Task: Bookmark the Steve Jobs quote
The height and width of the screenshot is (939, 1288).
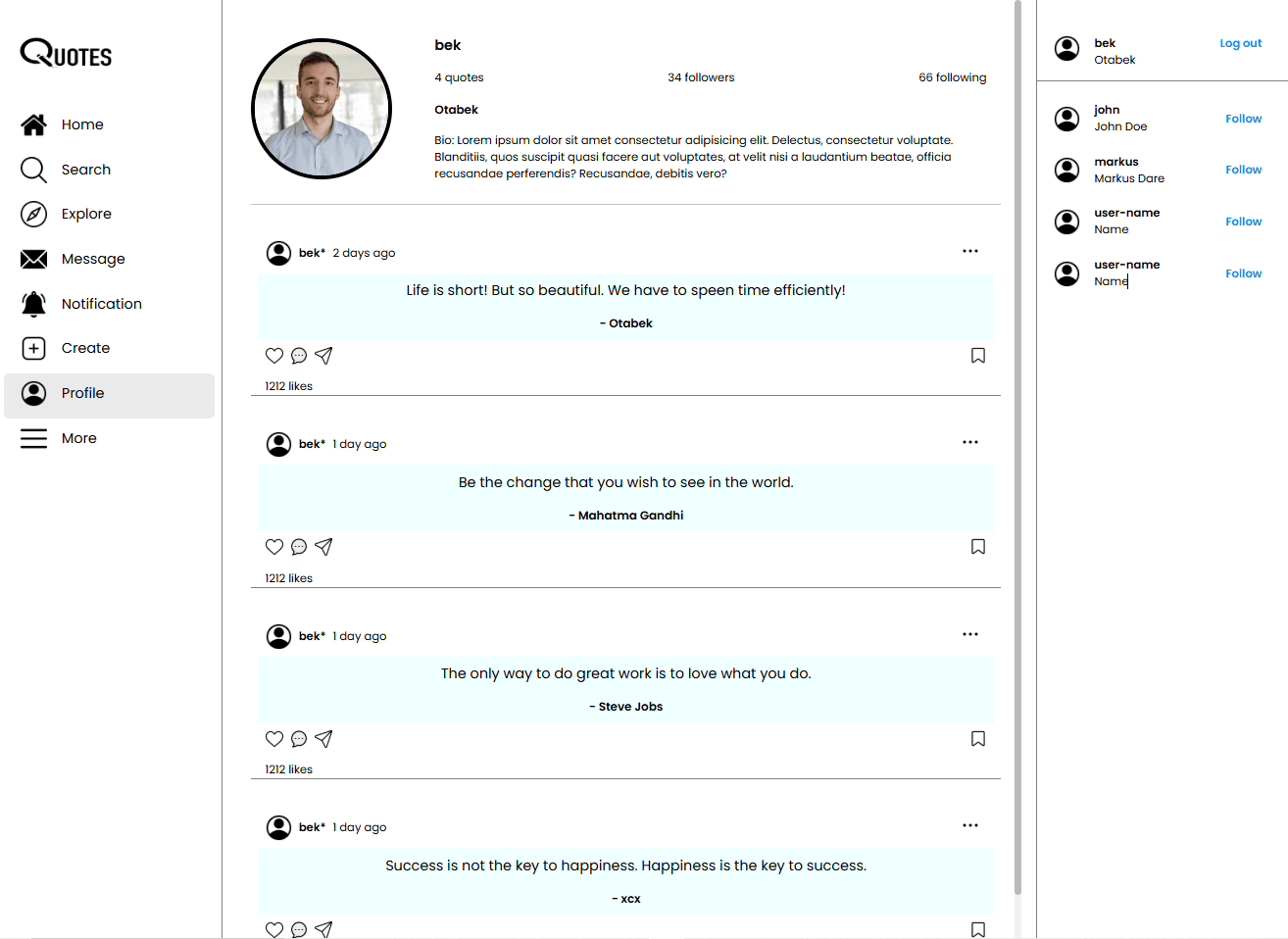Action: pyautogui.click(x=977, y=739)
